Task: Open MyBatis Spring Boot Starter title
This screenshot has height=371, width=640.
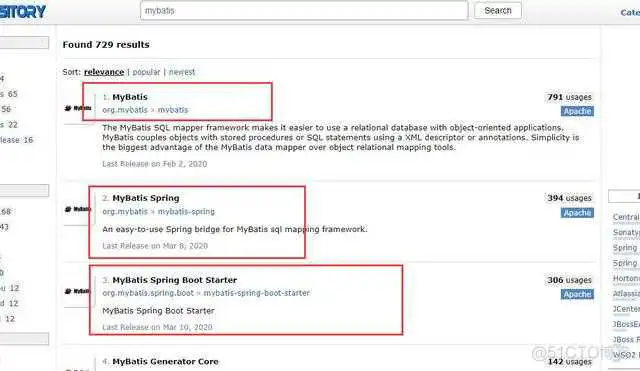Action: [x=175, y=280]
